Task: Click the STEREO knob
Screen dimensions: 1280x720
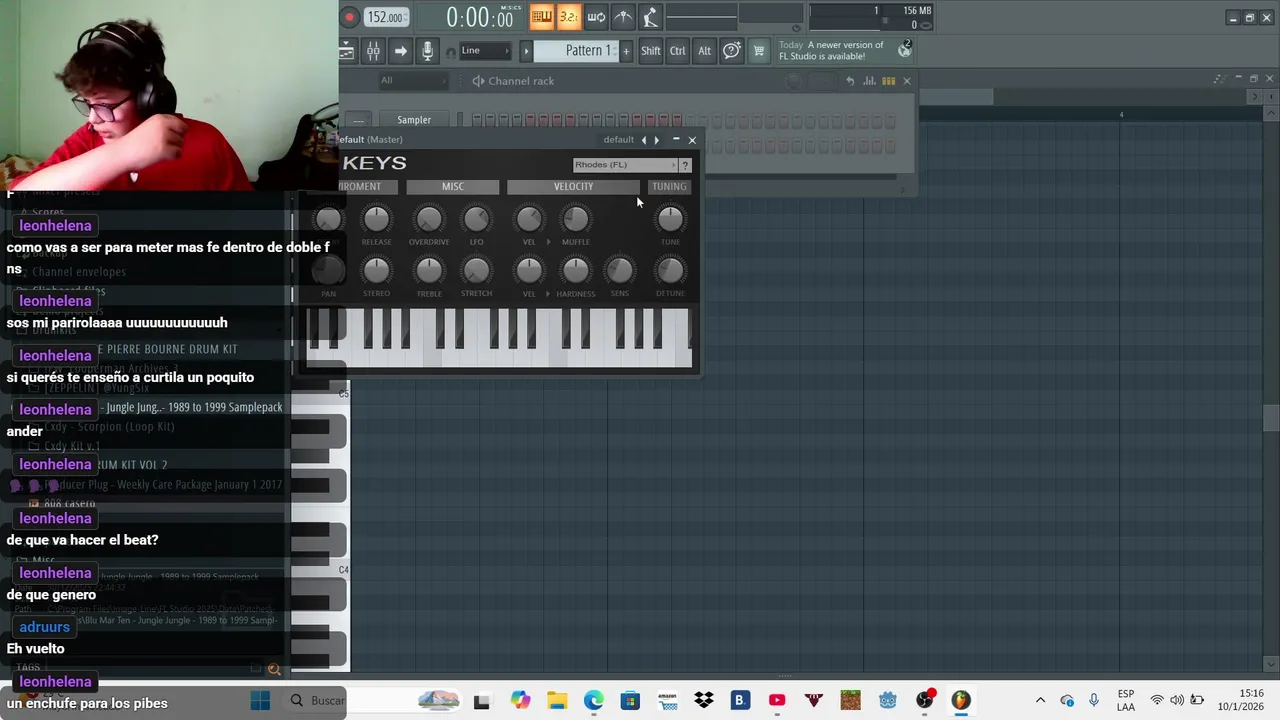Action: pyautogui.click(x=376, y=270)
